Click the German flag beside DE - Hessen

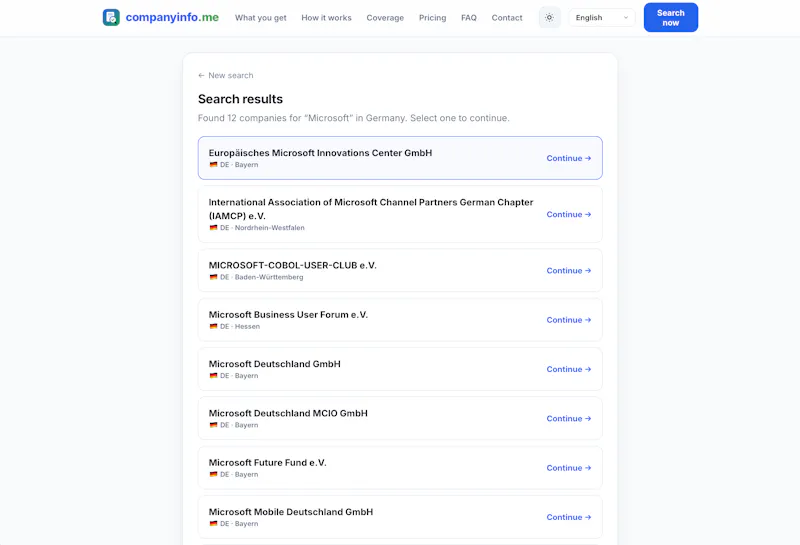[x=213, y=327]
